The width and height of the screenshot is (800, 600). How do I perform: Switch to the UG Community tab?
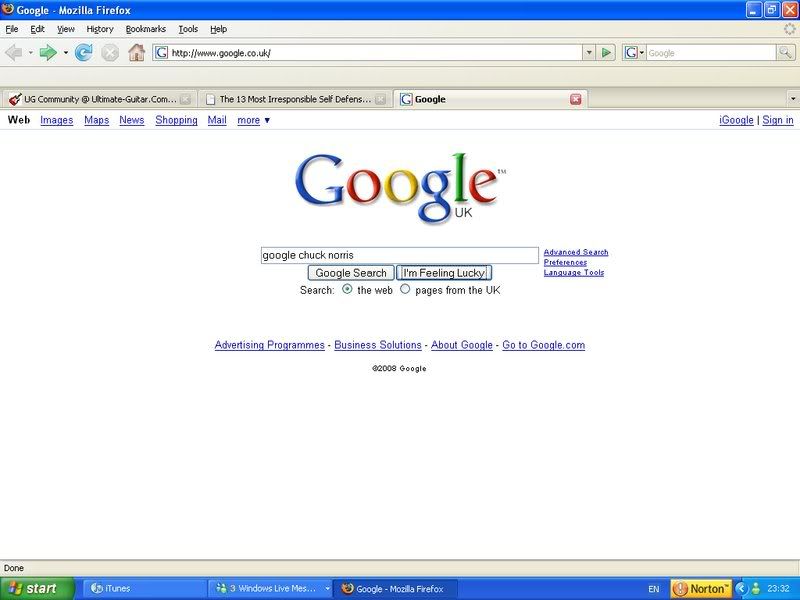(100, 99)
